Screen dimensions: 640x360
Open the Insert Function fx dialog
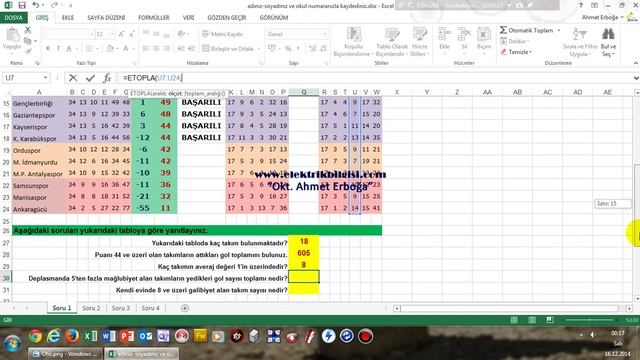[x=107, y=78]
